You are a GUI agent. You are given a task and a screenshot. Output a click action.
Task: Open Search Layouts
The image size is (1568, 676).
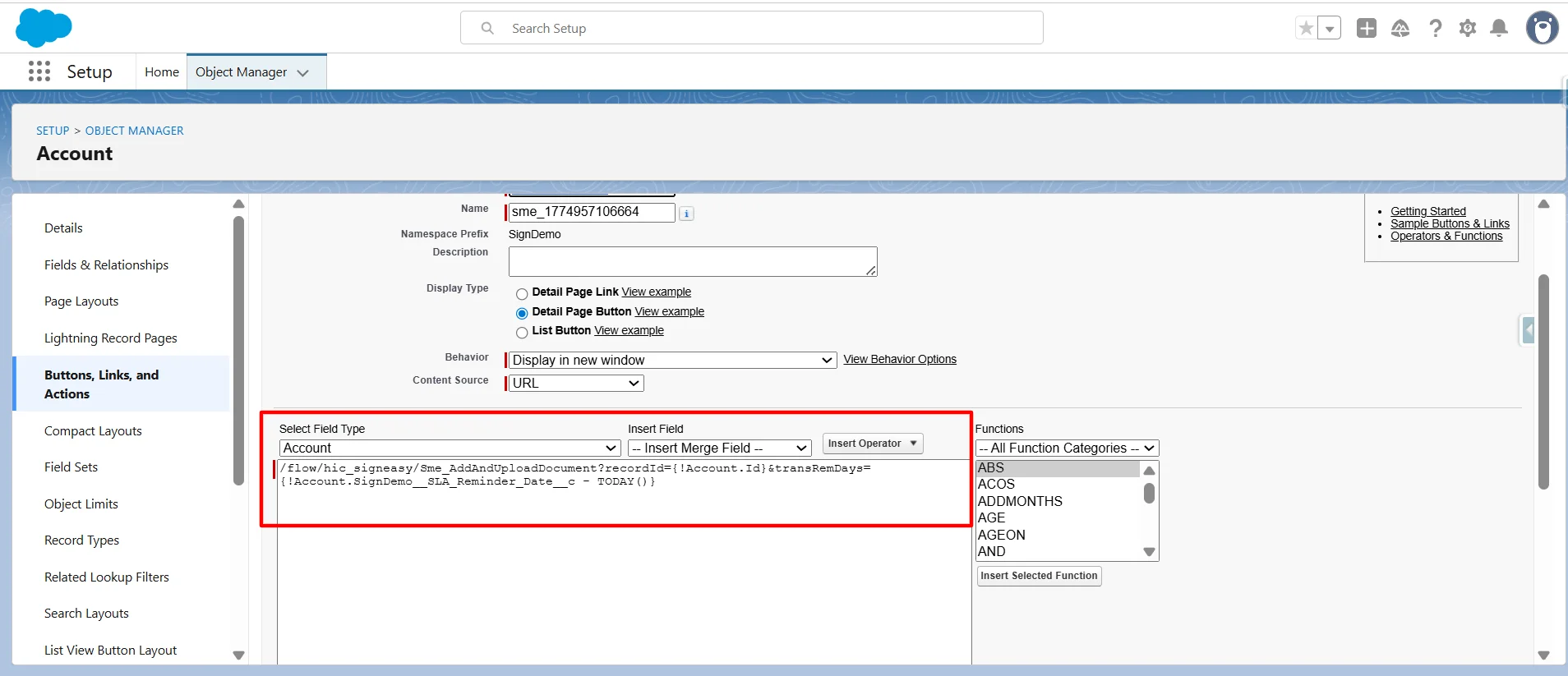pos(86,614)
